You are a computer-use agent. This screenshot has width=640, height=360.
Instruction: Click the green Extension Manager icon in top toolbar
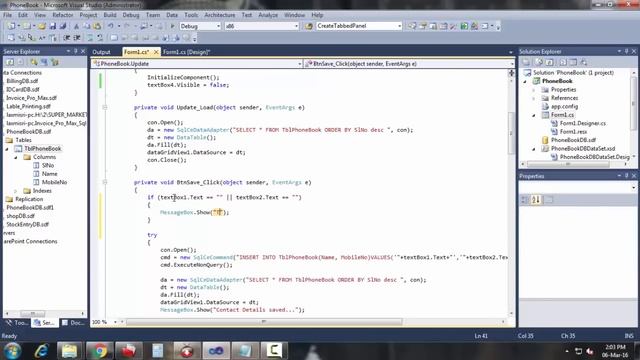(x=464, y=26)
